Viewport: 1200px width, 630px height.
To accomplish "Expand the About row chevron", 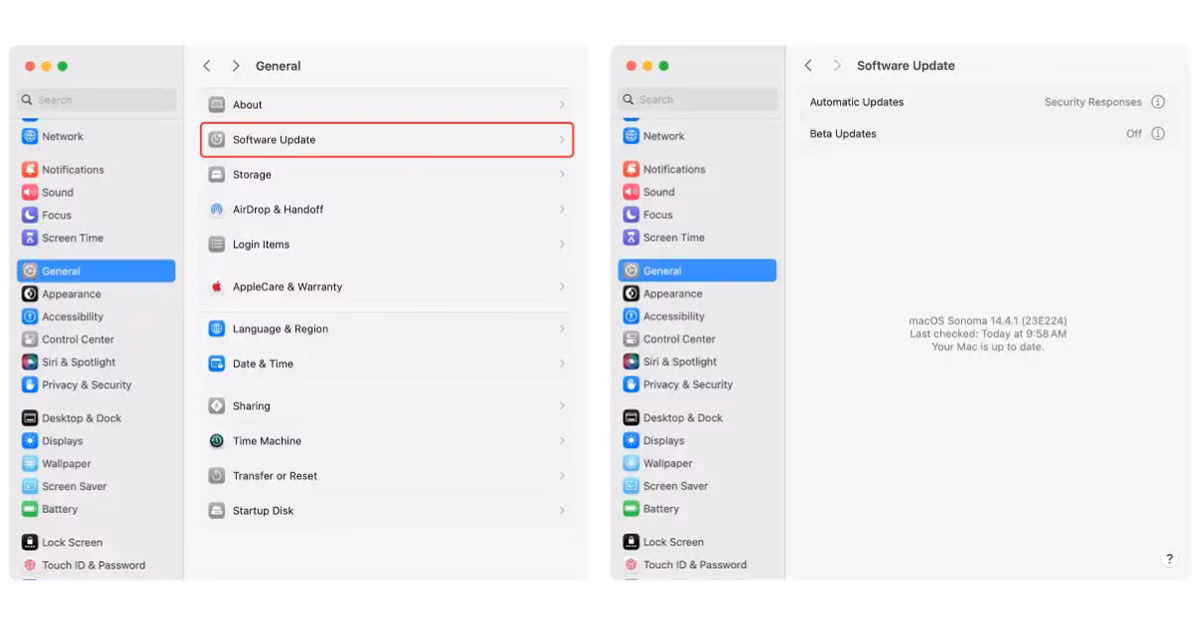I will [562, 105].
